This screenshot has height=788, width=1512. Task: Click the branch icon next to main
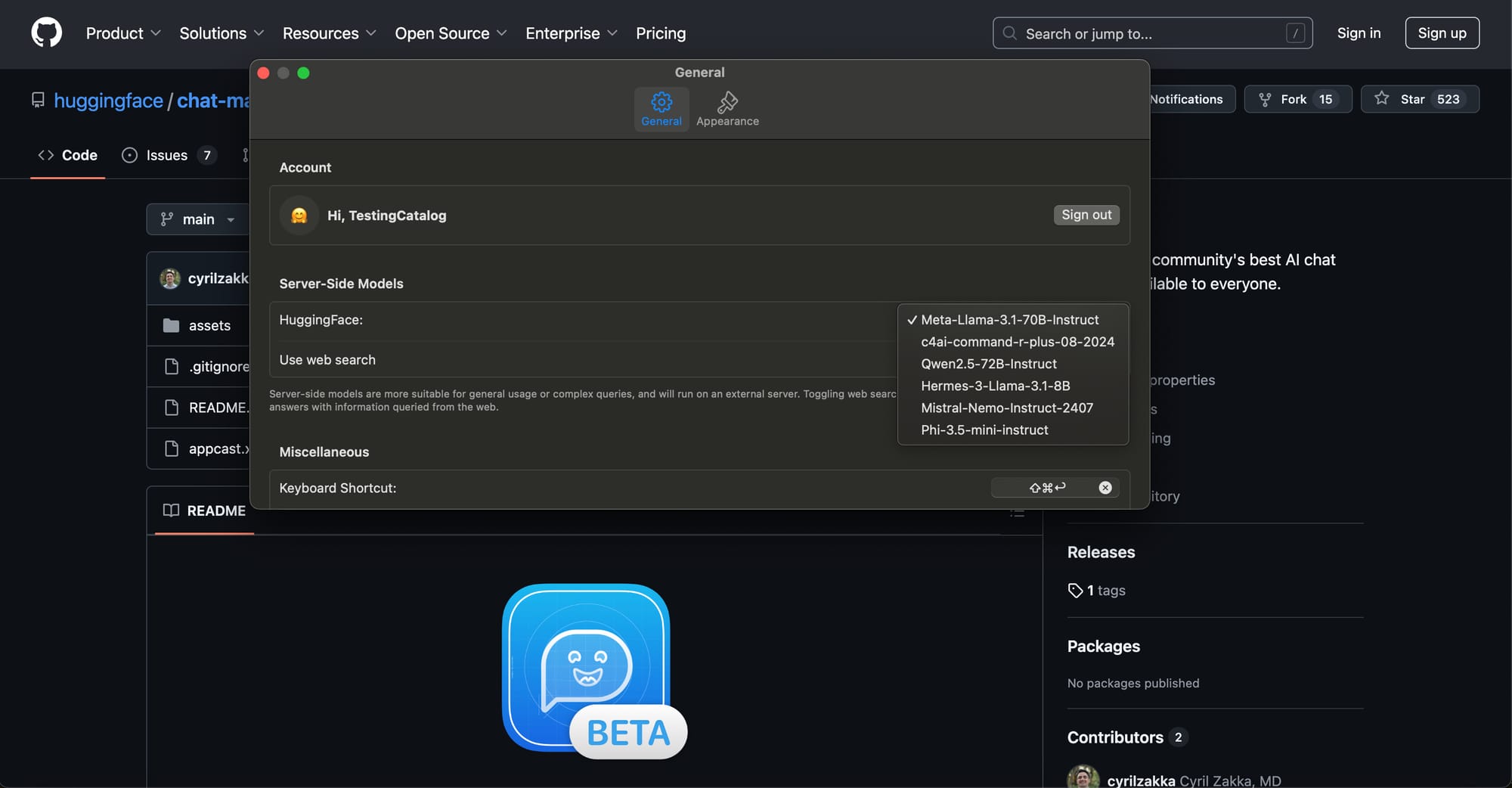167,219
